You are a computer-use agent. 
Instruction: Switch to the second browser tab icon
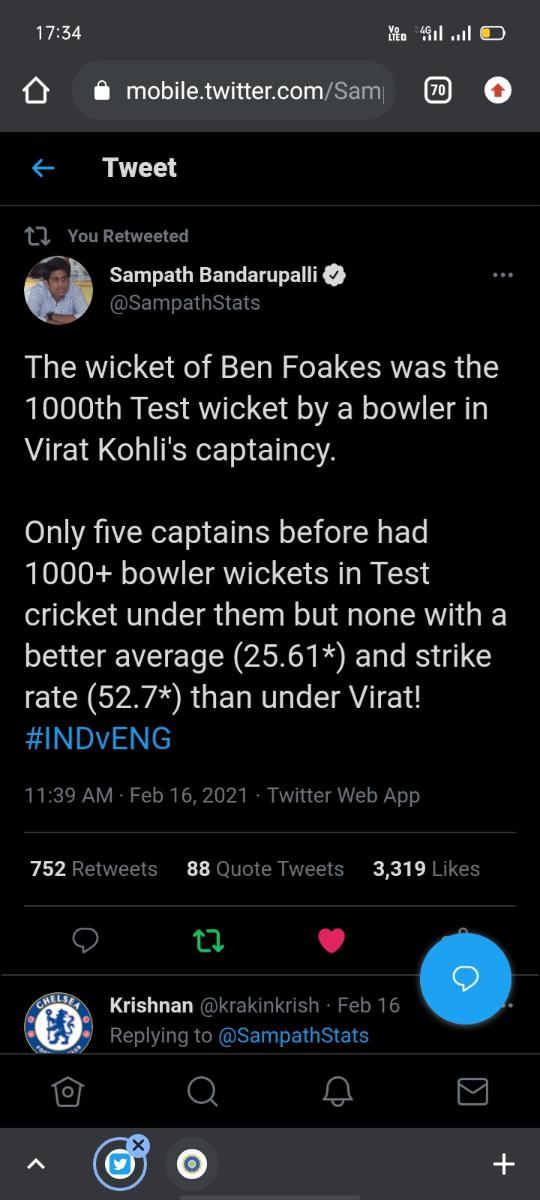point(191,1164)
